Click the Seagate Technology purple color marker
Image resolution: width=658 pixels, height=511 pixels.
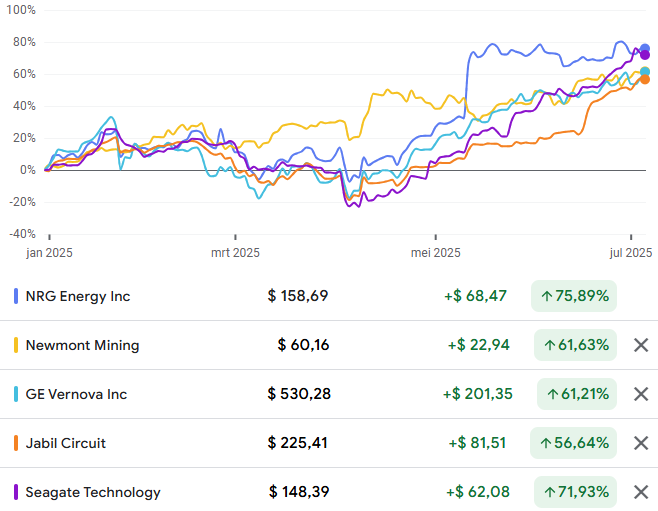click(x=16, y=492)
